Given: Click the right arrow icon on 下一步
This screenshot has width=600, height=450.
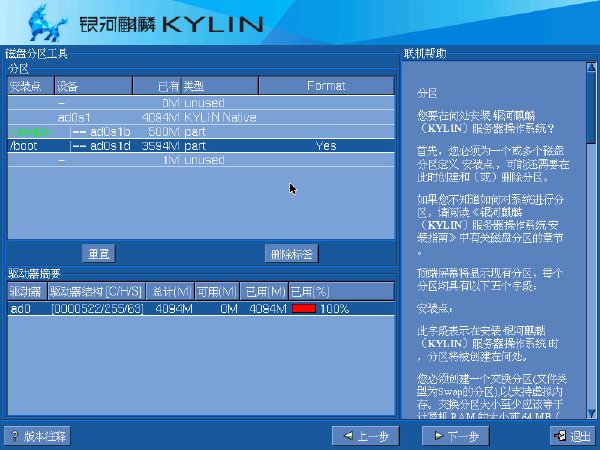Looking at the screenshot, I should (439, 435).
